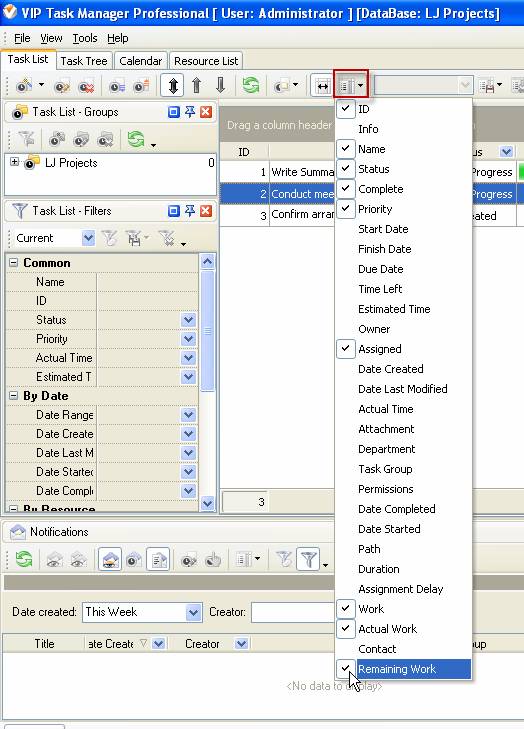The height and width of the screenshot is (729, 524).
Task: Expand the LJ Projects tree node
Action: (x=14, y=162)
